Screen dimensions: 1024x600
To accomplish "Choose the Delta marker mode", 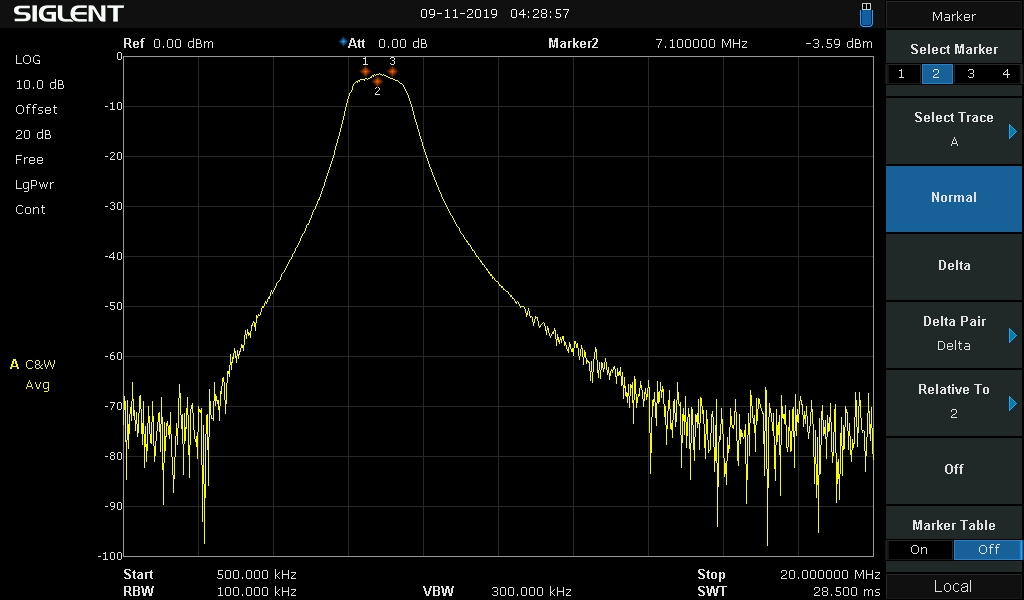I will click(953, 266).
